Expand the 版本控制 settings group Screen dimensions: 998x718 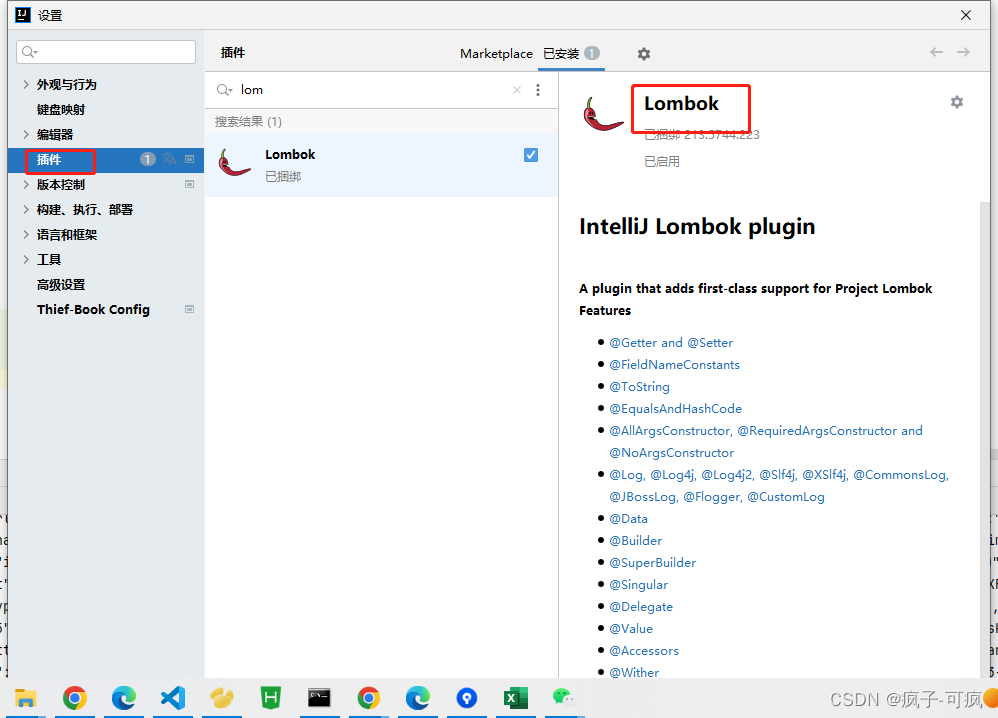(x=25, y=184)
